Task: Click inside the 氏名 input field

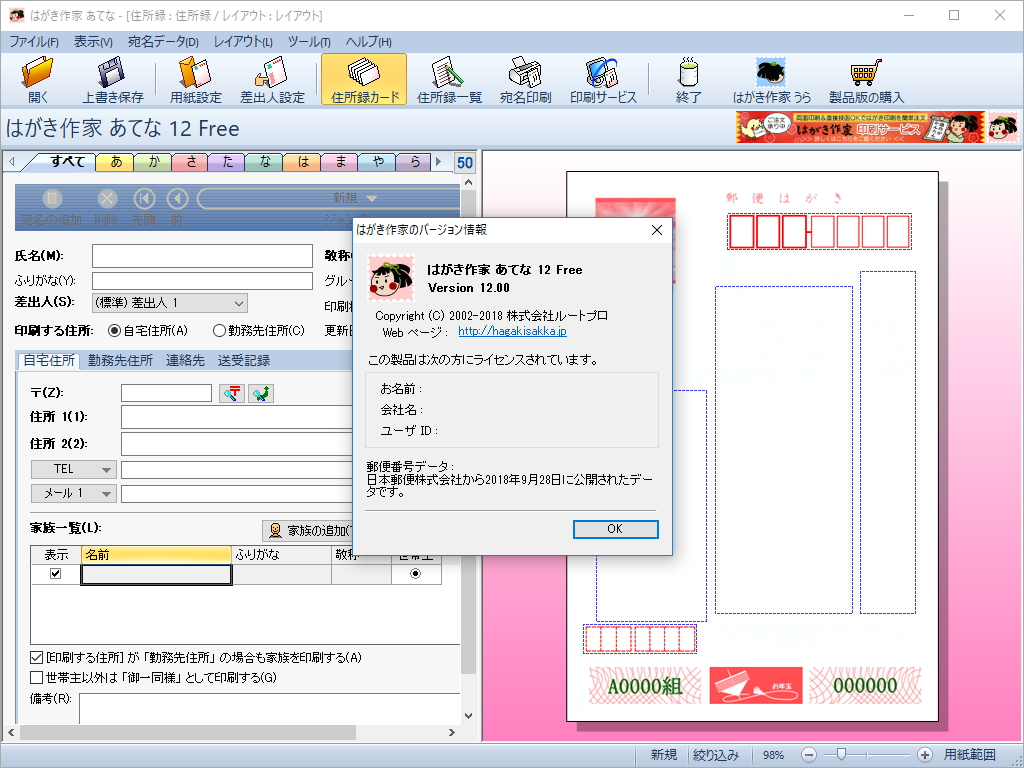Action: [200, 256]
